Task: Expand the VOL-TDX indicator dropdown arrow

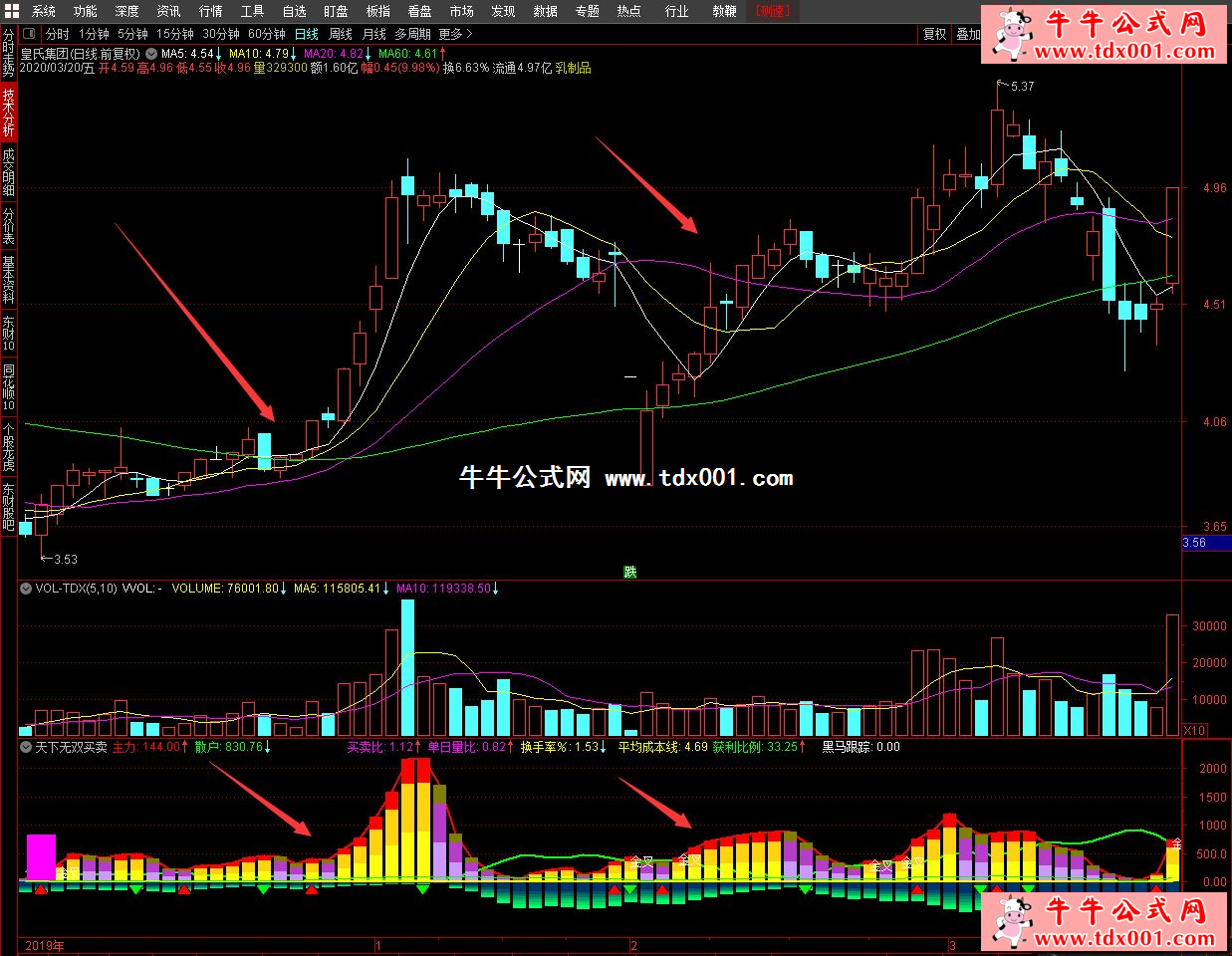Action: coord(26,589)
